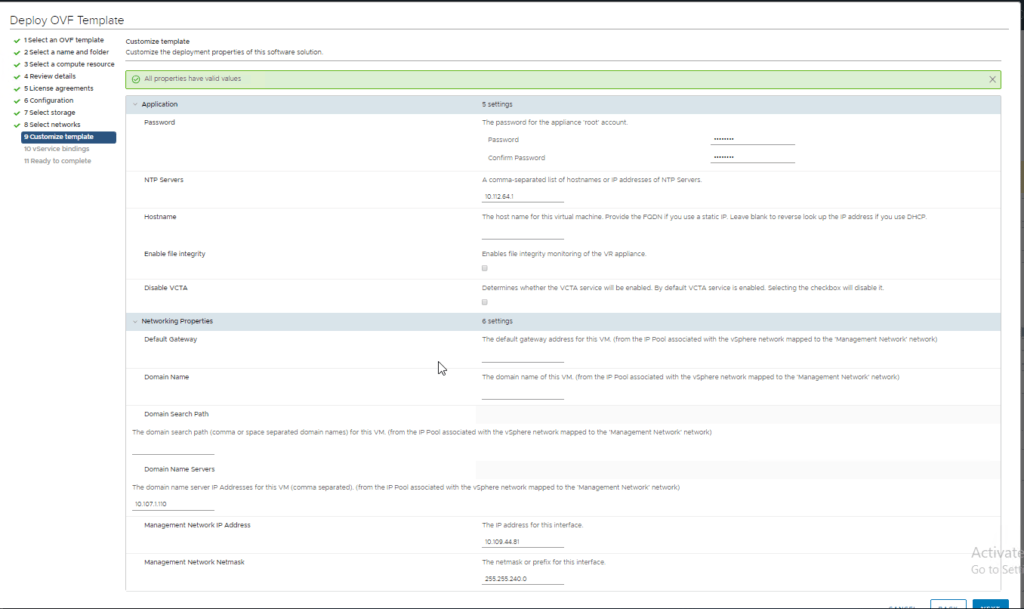Click the Confirm Password field

752,157
